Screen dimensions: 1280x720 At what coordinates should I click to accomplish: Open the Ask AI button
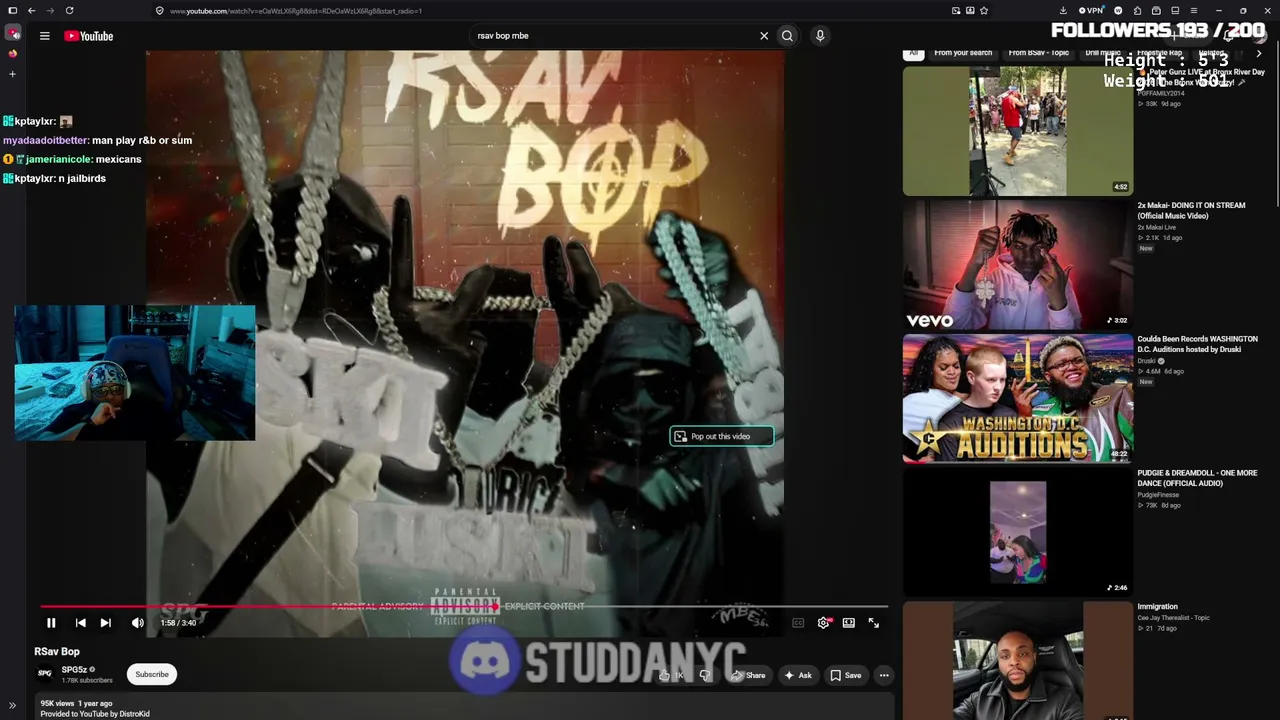click(x=798, y=675)
